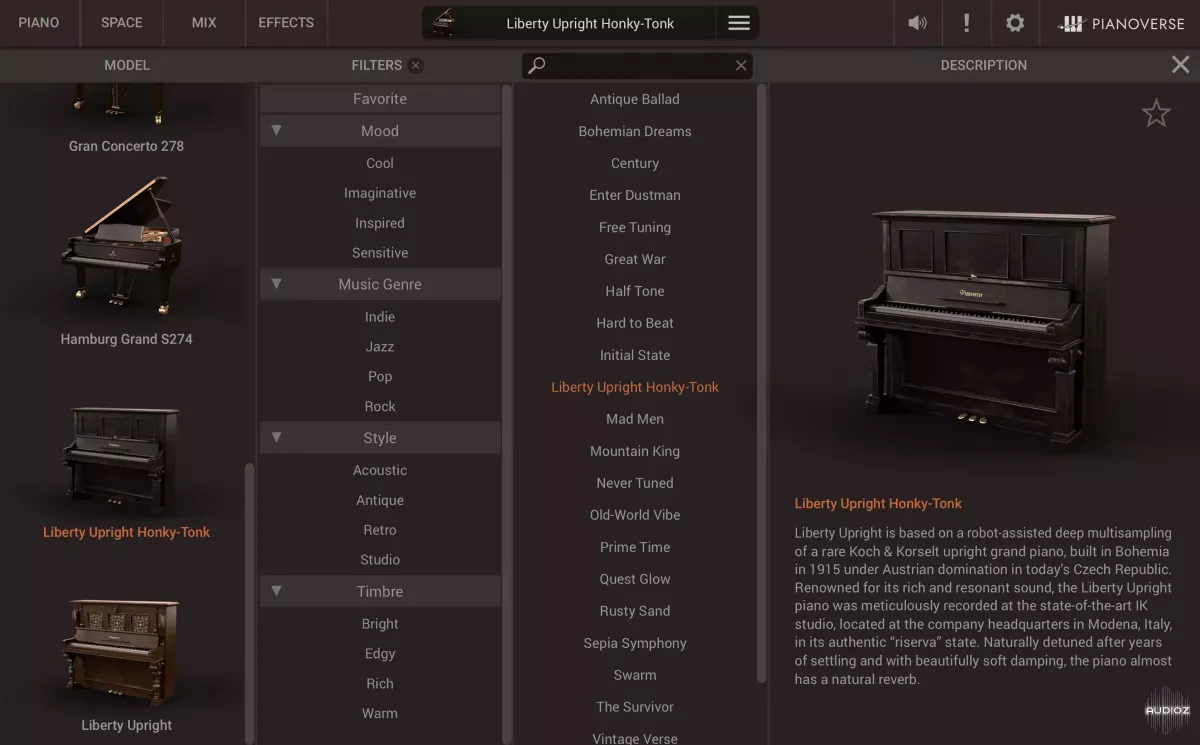Load the Initial State preset

pos(635,355)
